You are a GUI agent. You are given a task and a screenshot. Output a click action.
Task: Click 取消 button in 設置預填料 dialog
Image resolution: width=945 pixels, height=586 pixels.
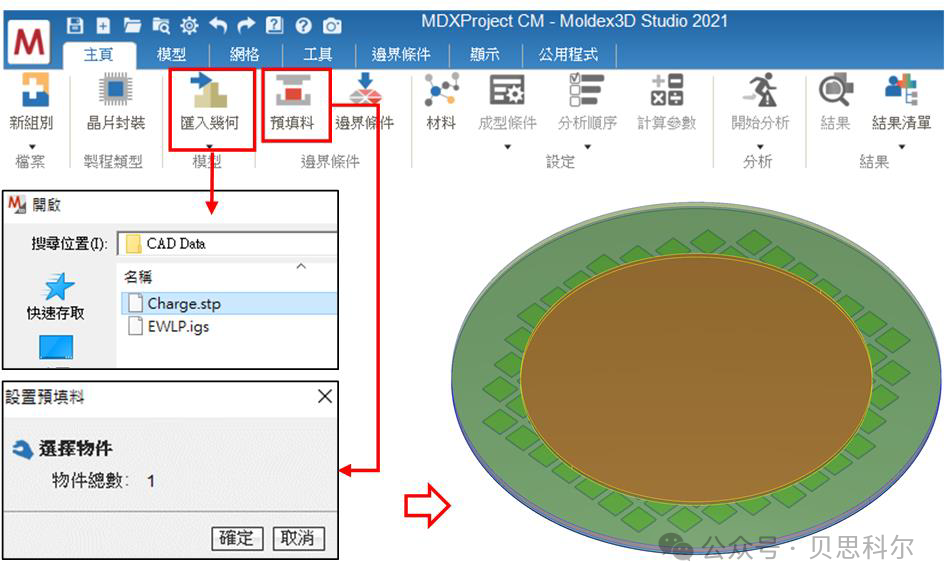[299, 538]
